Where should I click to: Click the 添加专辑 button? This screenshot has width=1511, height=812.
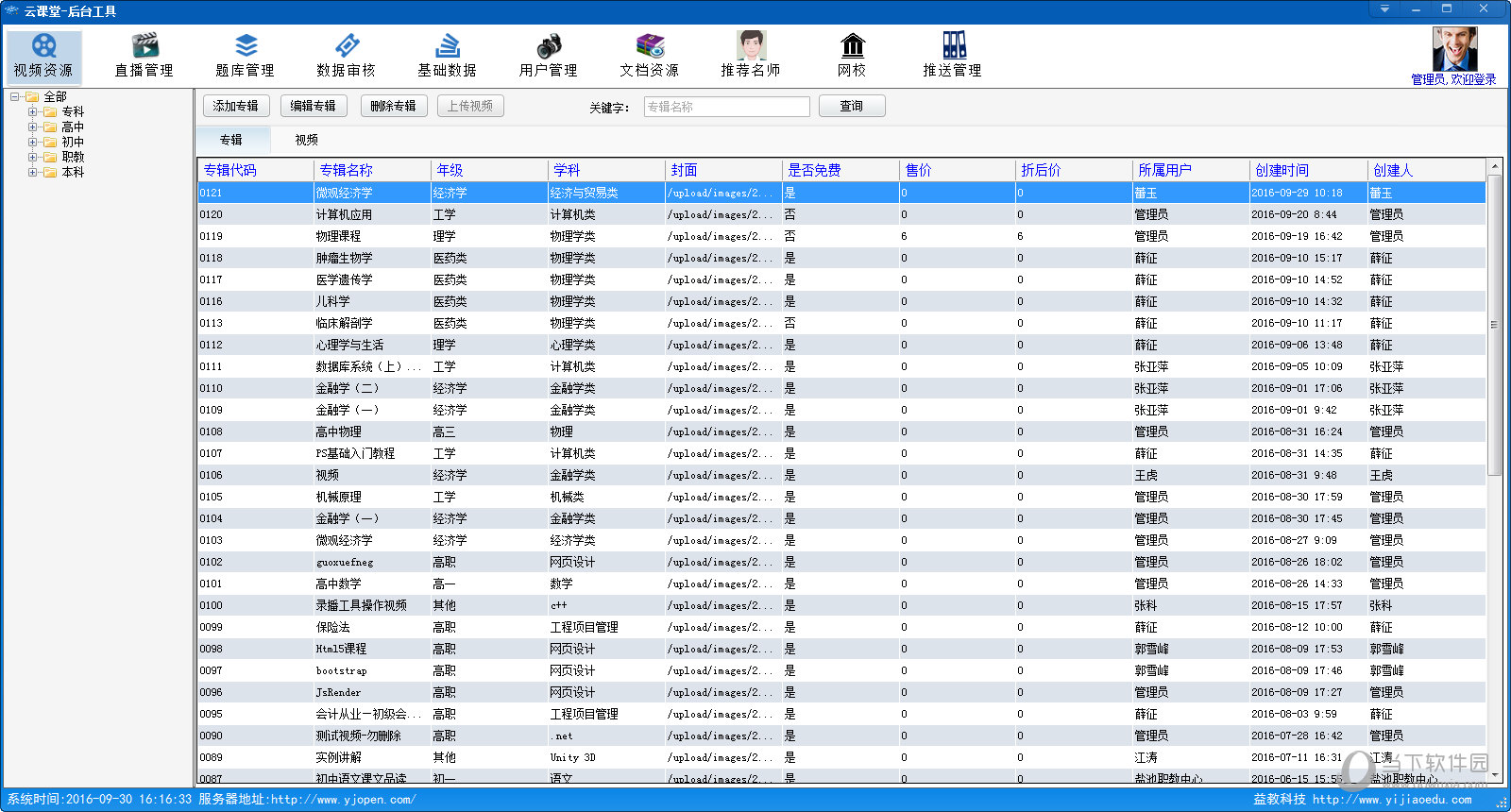236,106
